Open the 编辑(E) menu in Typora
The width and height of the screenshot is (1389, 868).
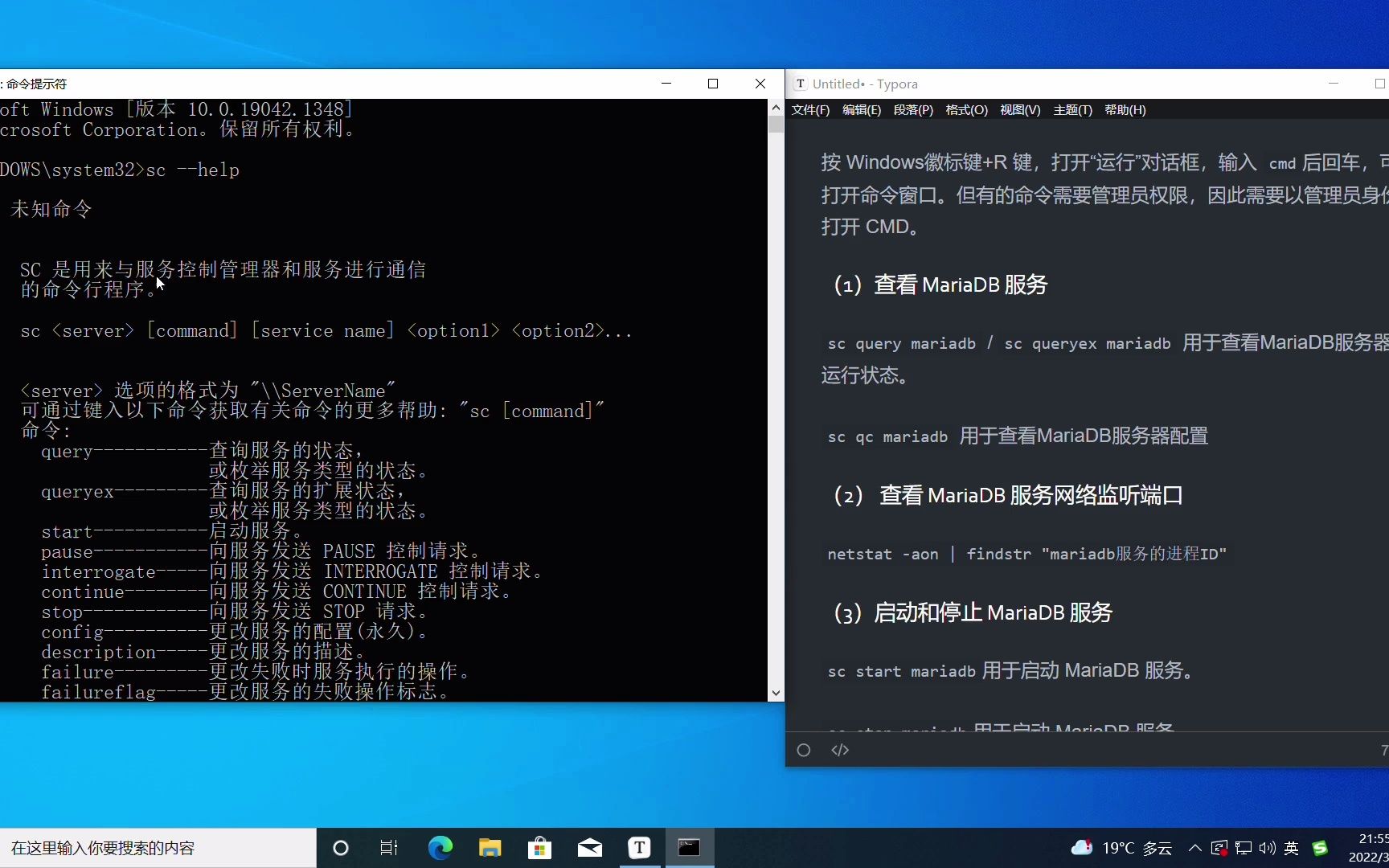point(862,110)
